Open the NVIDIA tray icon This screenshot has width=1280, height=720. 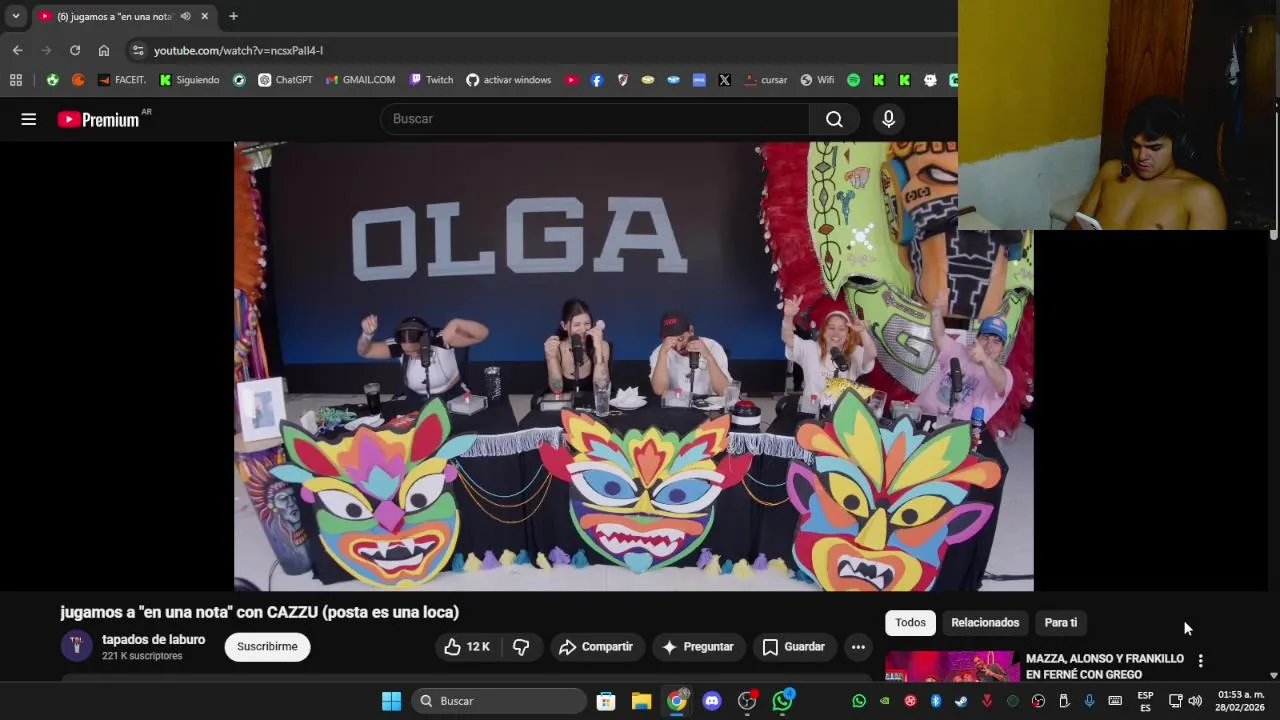click(x=884, y=701)
